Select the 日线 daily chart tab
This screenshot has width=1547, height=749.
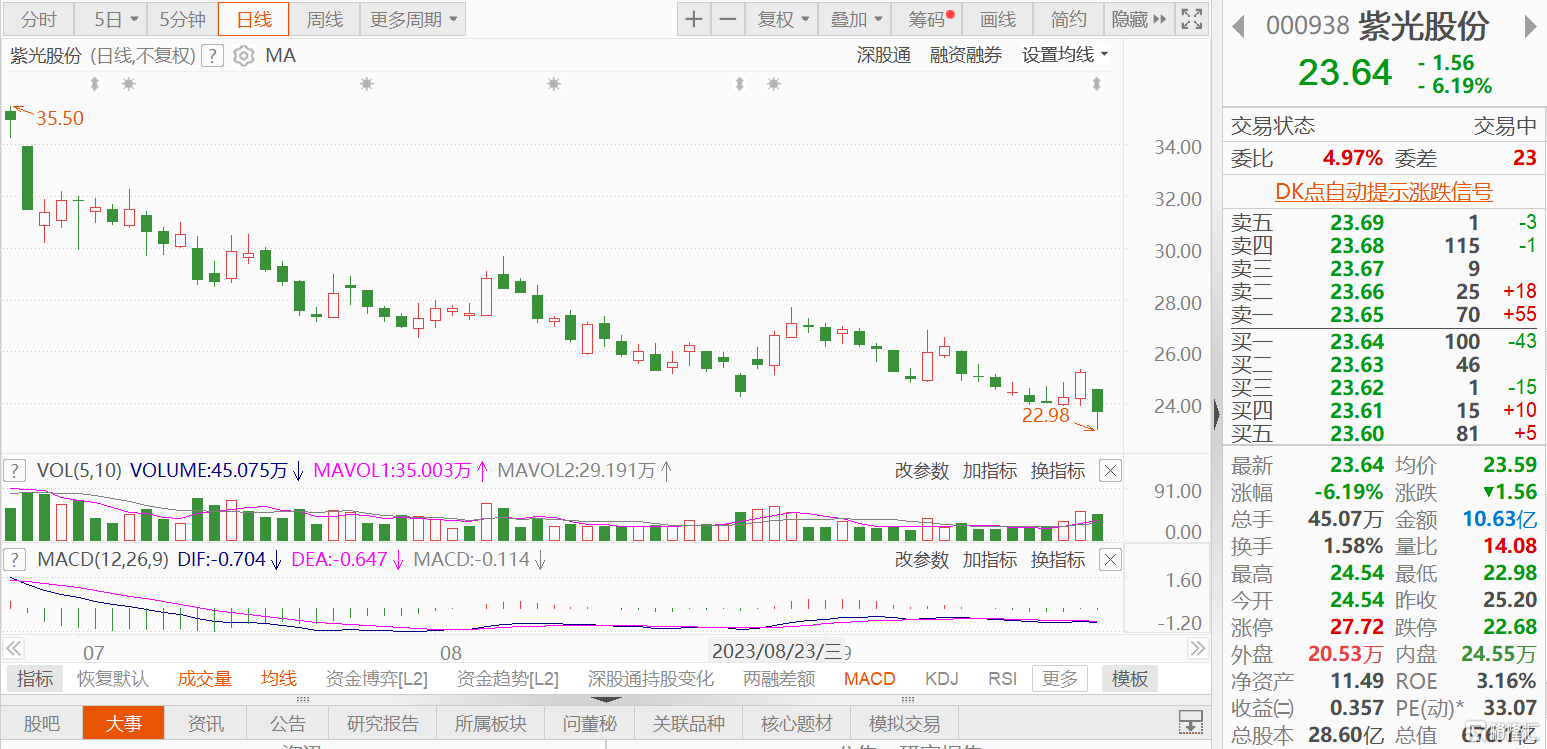[254, 19]
